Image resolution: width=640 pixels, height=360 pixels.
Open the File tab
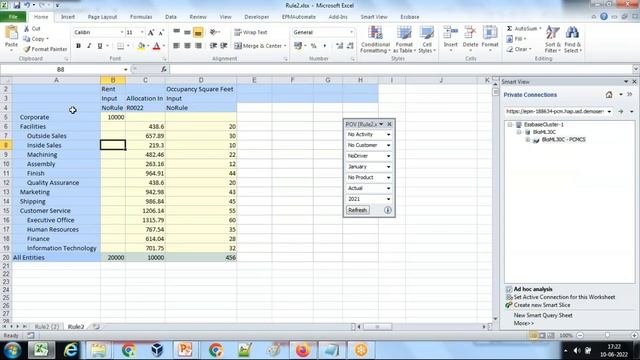point(13,17)
